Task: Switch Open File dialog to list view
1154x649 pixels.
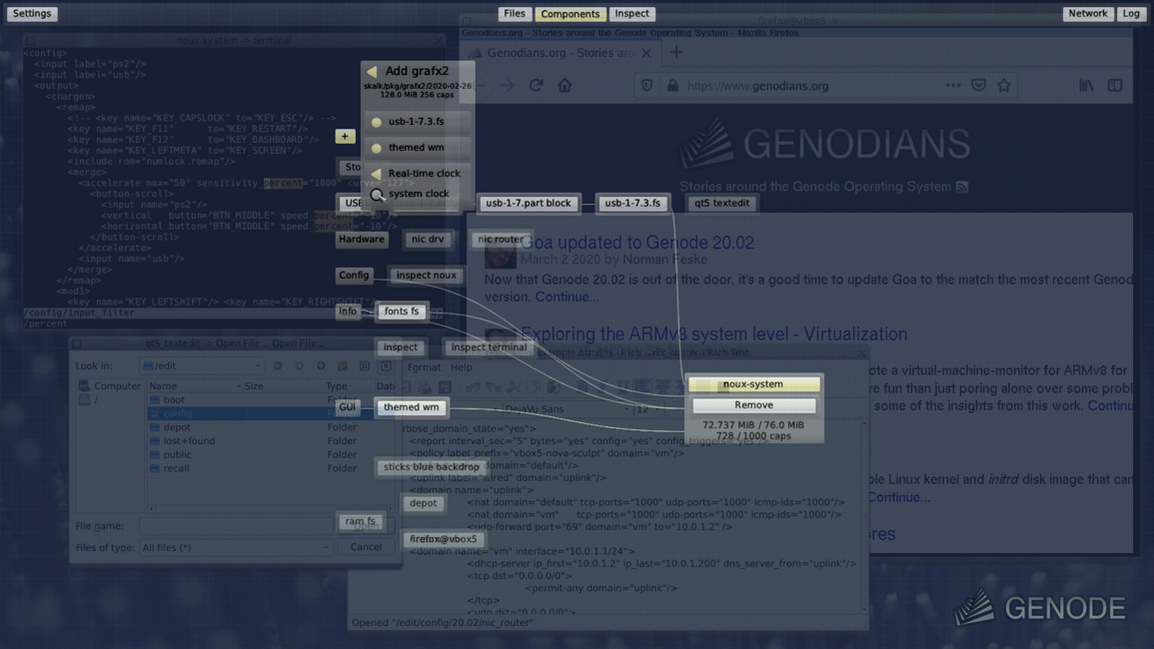Action: 364,366
